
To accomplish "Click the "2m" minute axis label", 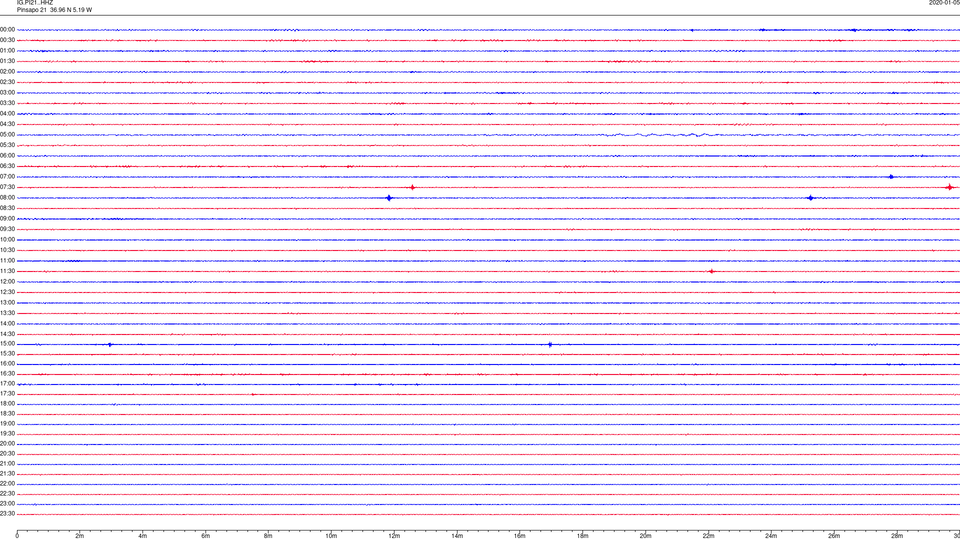I will pyautogui.click(x=80, y=536).
